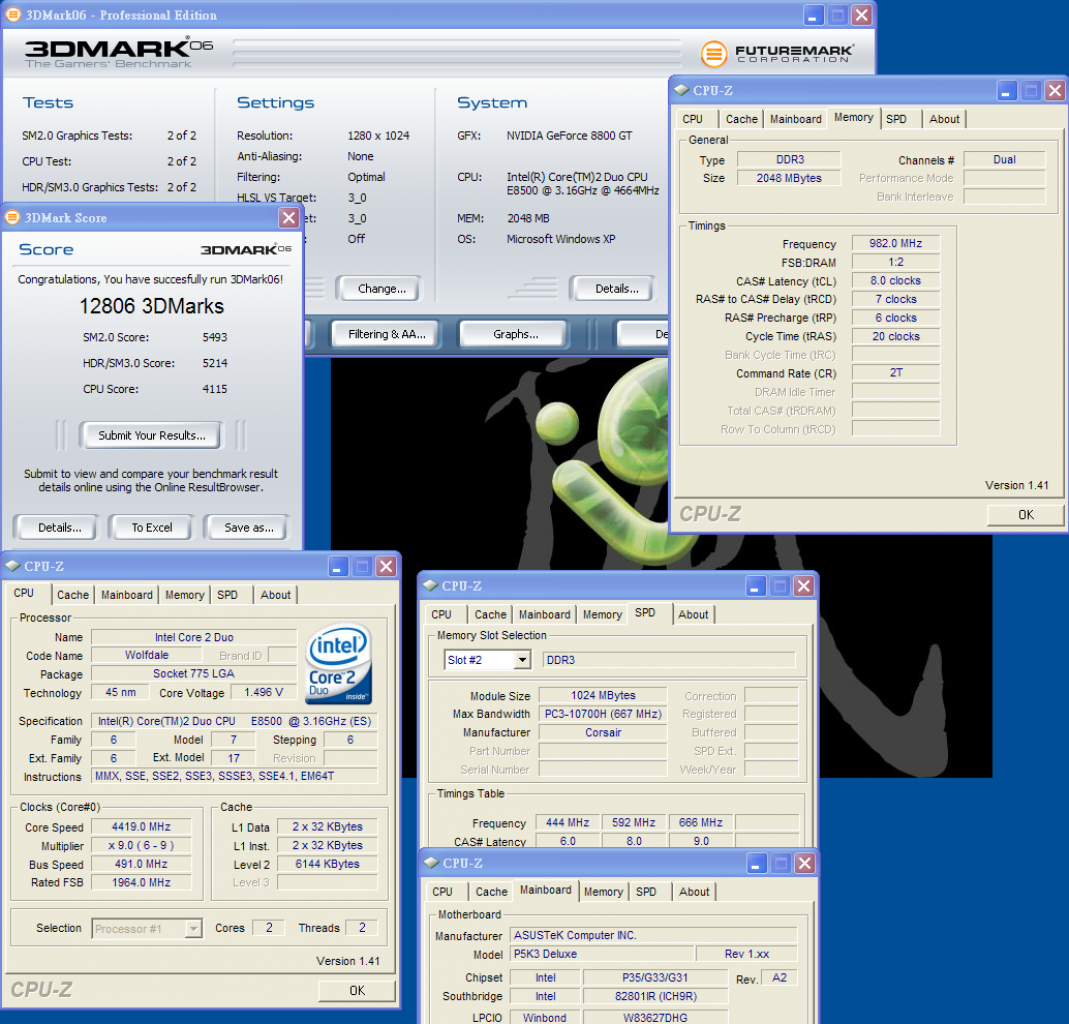
Task: Click DDR3 memory type field
Action: [789, 160]
